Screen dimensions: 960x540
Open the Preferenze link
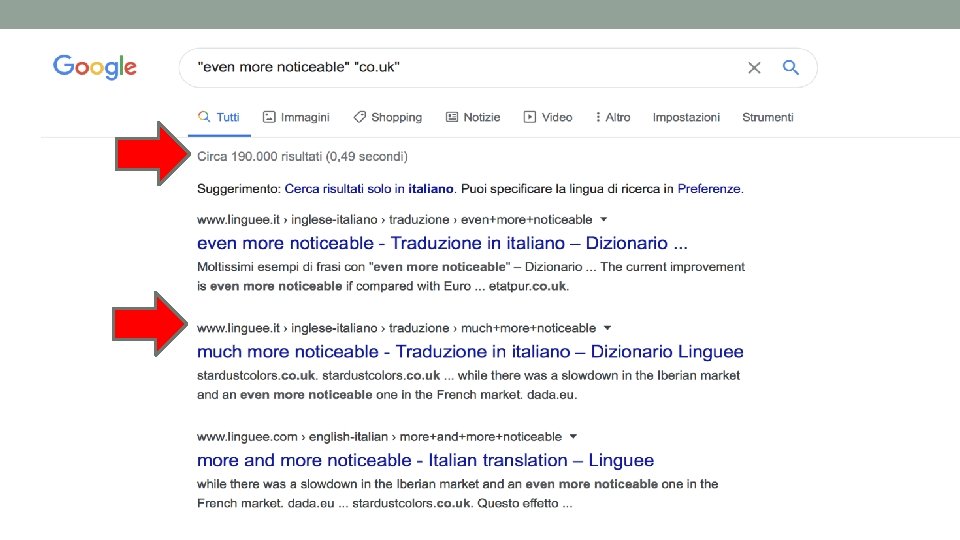pos(709,189)
